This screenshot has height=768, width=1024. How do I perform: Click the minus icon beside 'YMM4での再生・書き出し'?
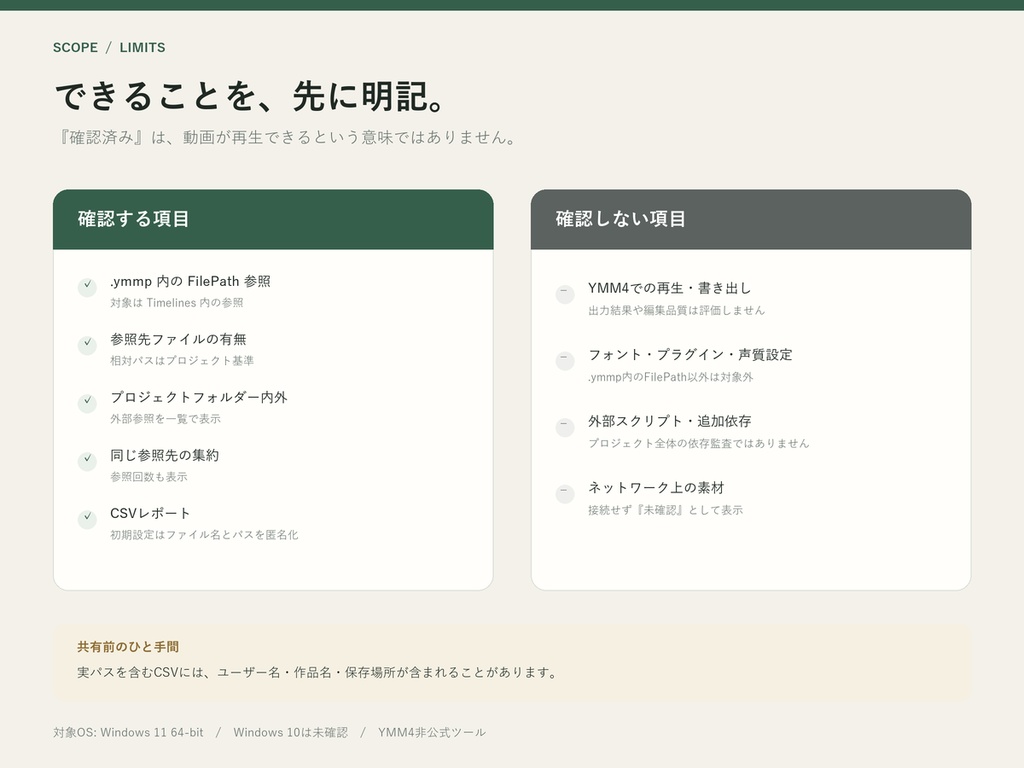[565, 294]
